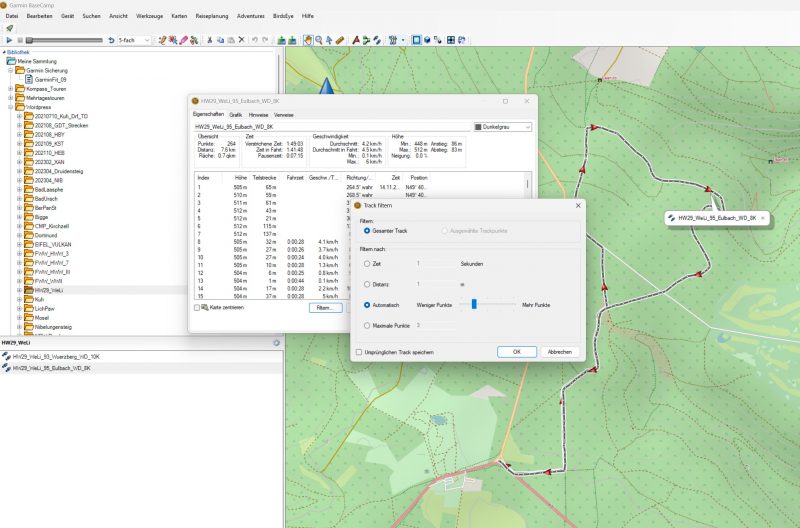Select the zoom magnifier tool
The image size is (800, 528).
(318, 40)
